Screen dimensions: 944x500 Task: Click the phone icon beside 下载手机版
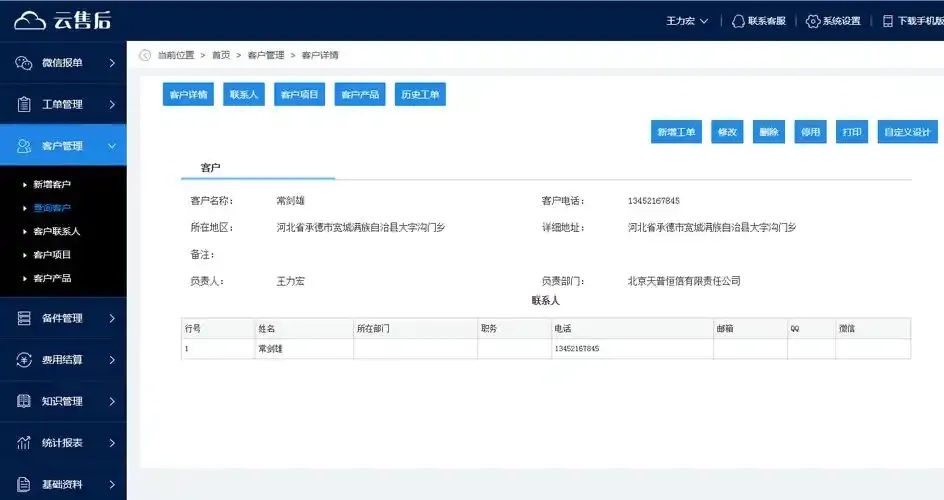click(x=887, y=21)
